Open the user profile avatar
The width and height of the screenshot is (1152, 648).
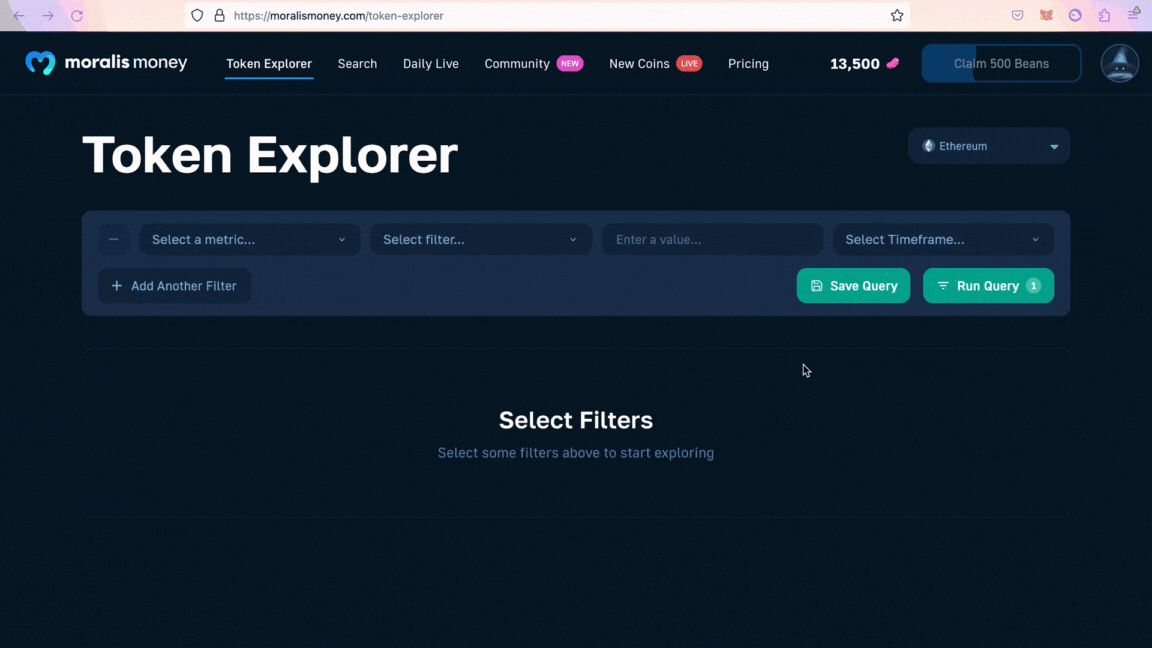coord(1120,63)
